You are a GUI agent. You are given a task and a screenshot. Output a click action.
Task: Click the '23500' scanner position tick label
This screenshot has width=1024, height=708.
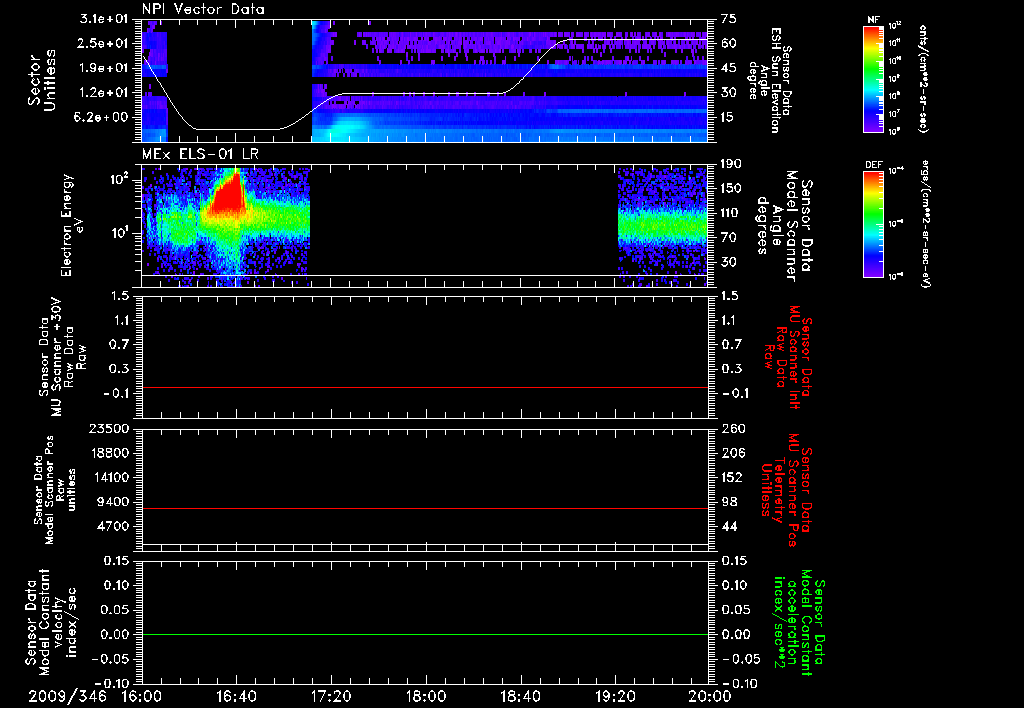(110, 428)
